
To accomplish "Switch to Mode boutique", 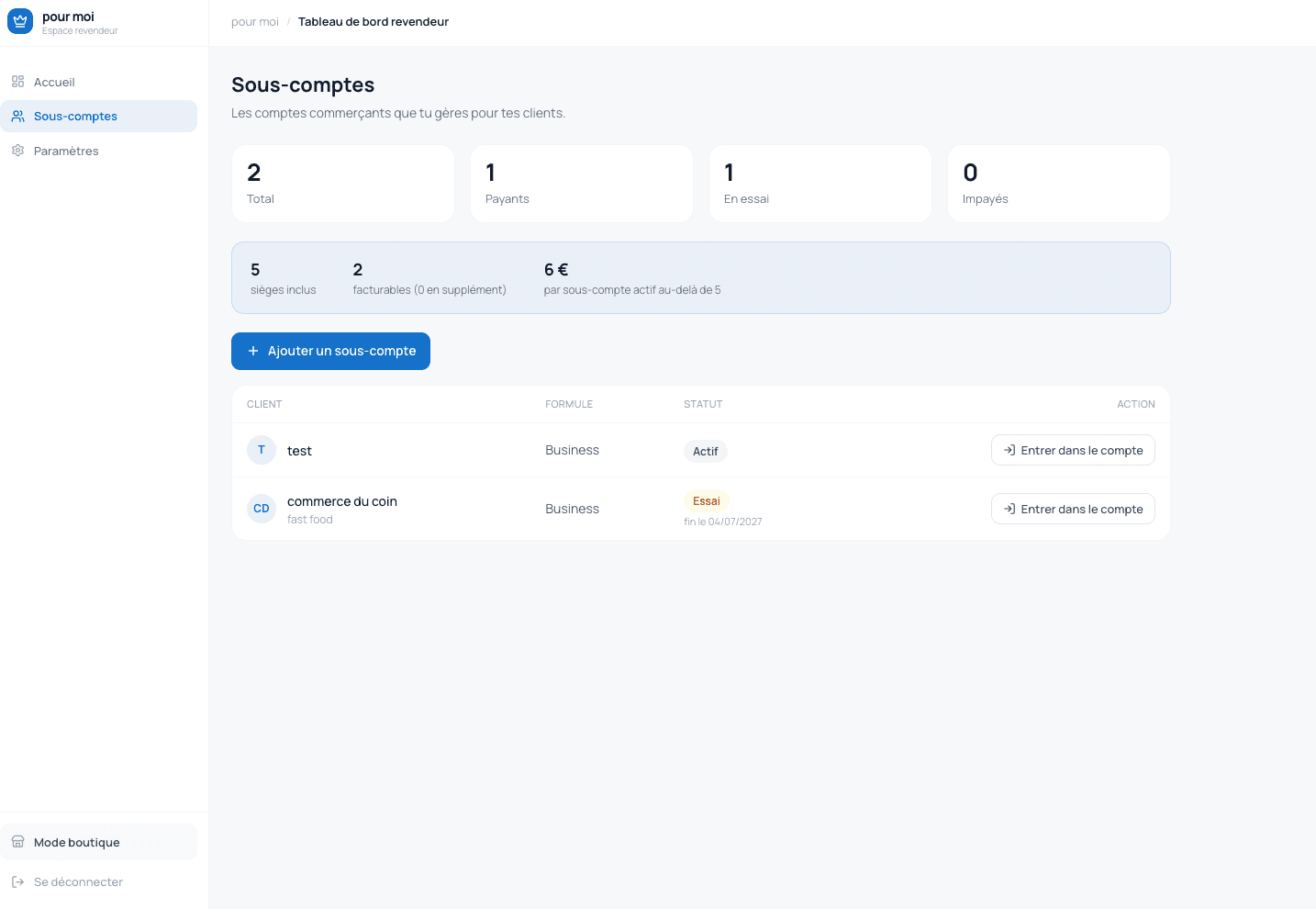I will [x=98, y=842].
